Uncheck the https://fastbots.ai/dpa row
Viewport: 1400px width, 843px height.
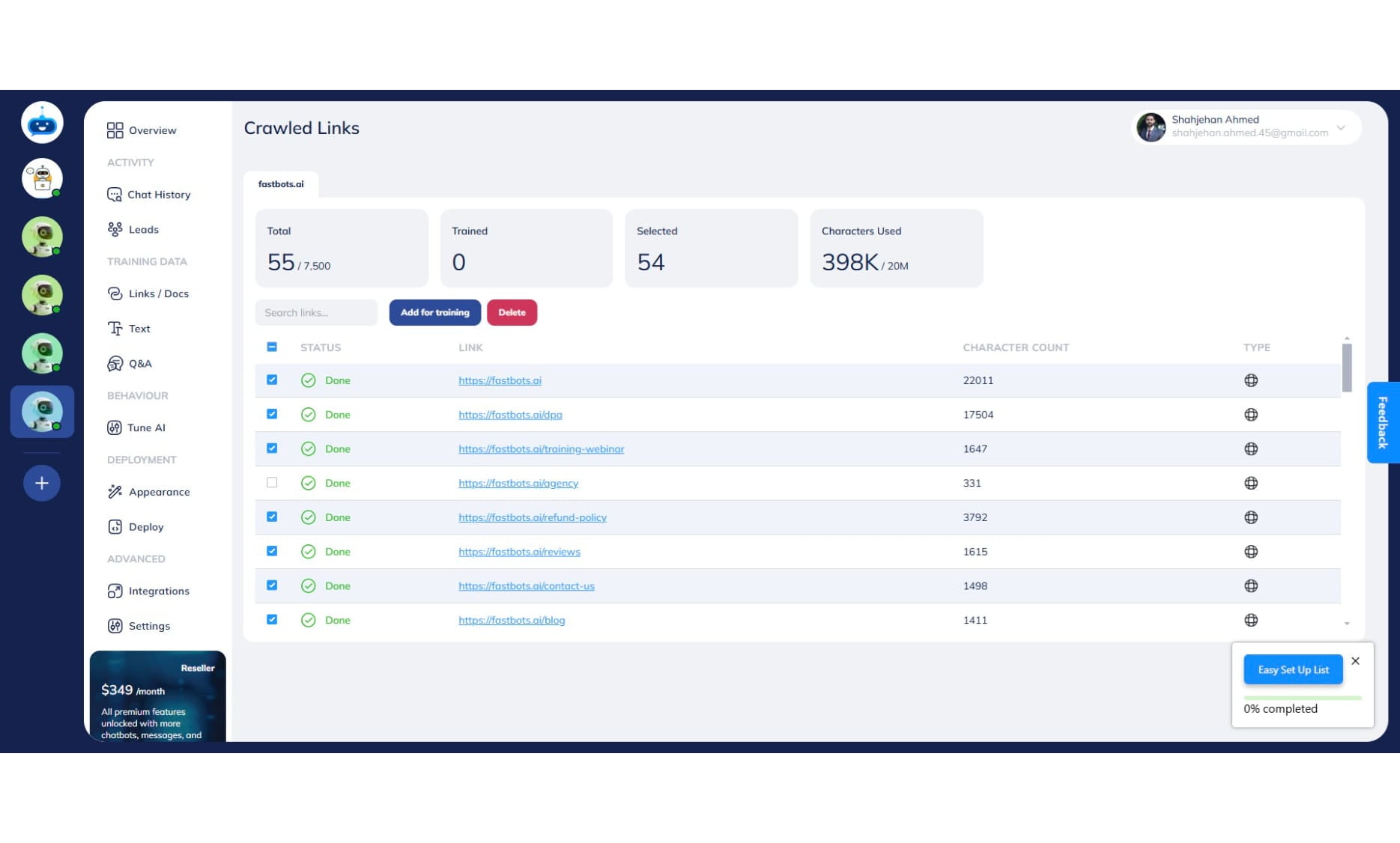[x=271, y=413]
